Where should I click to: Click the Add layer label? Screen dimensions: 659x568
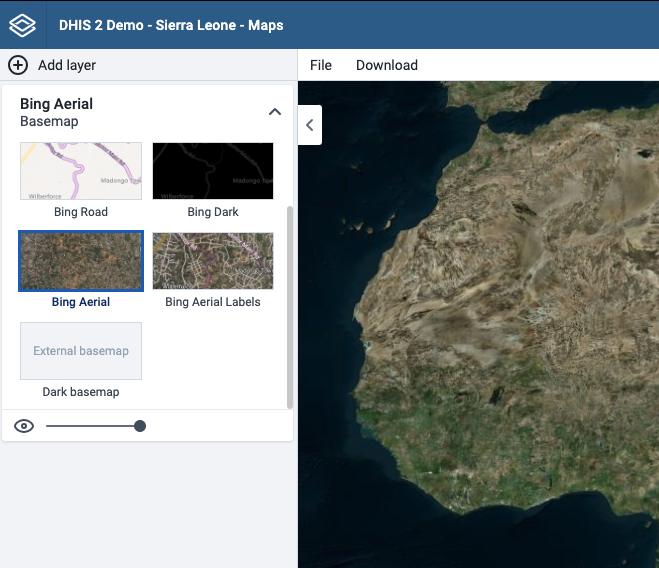pyautogui.click(x=67, y=65)
